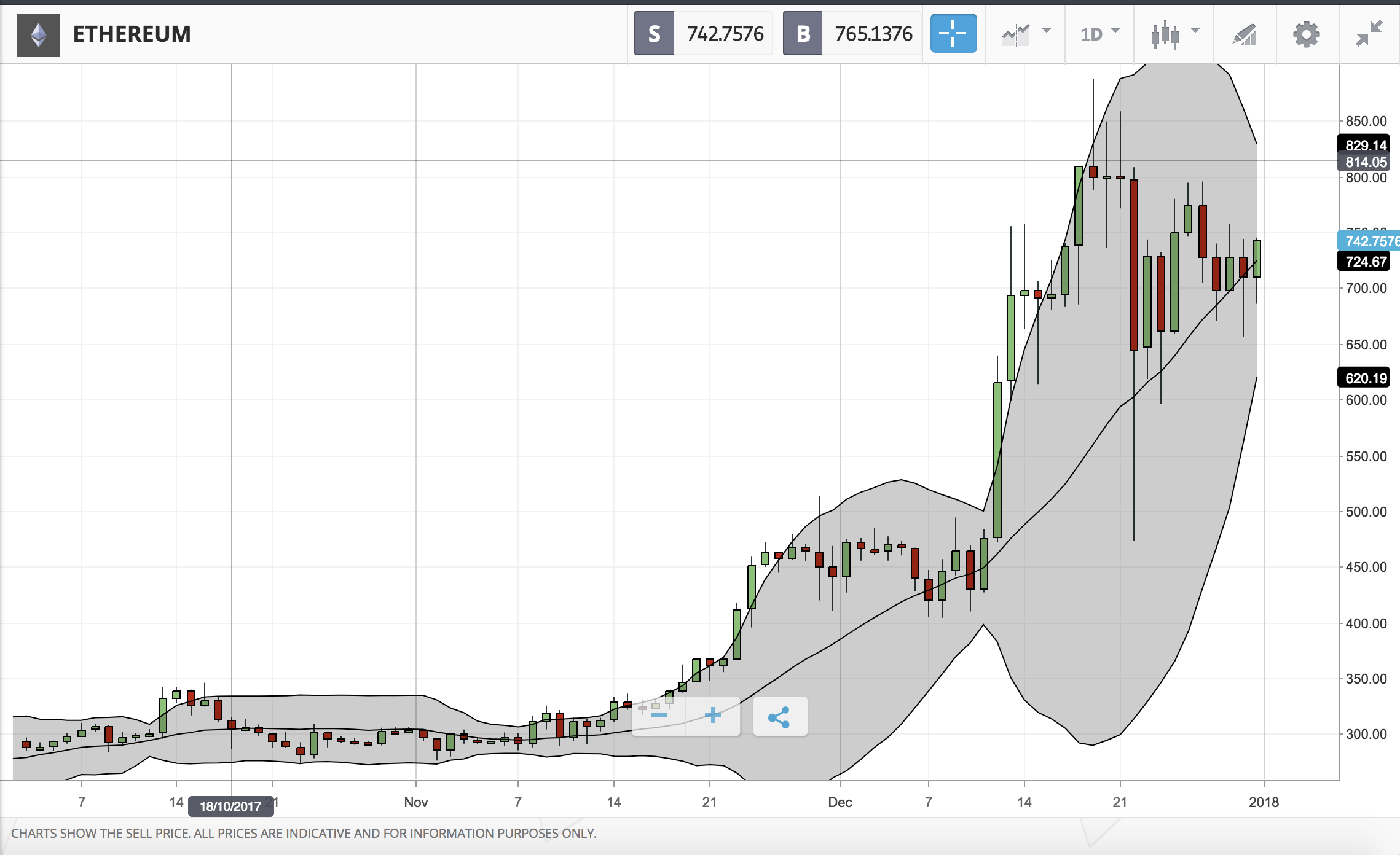The width and height of the screenshot is (1400, 855).
Task: Click the 400.00 price axis label
Action: tap(1366, 623)
